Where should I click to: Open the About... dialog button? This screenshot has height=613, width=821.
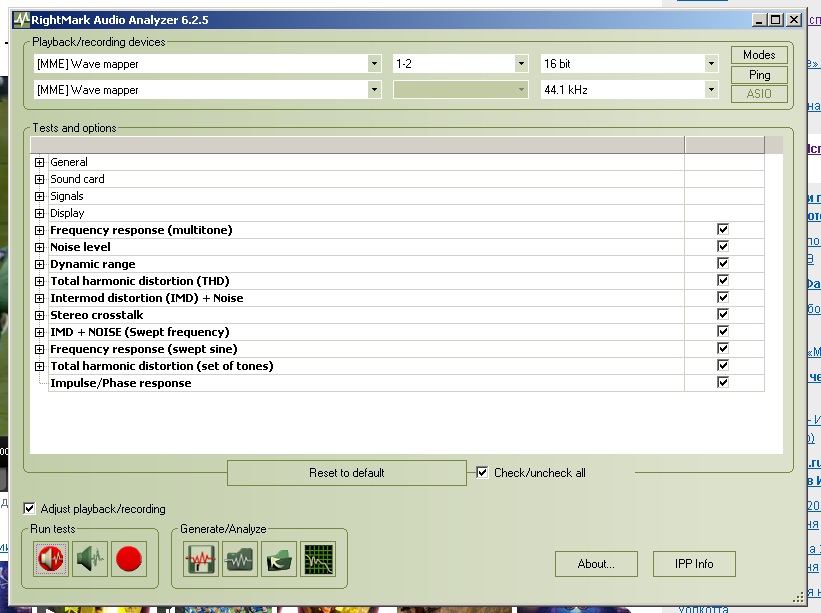pos(595,564)
